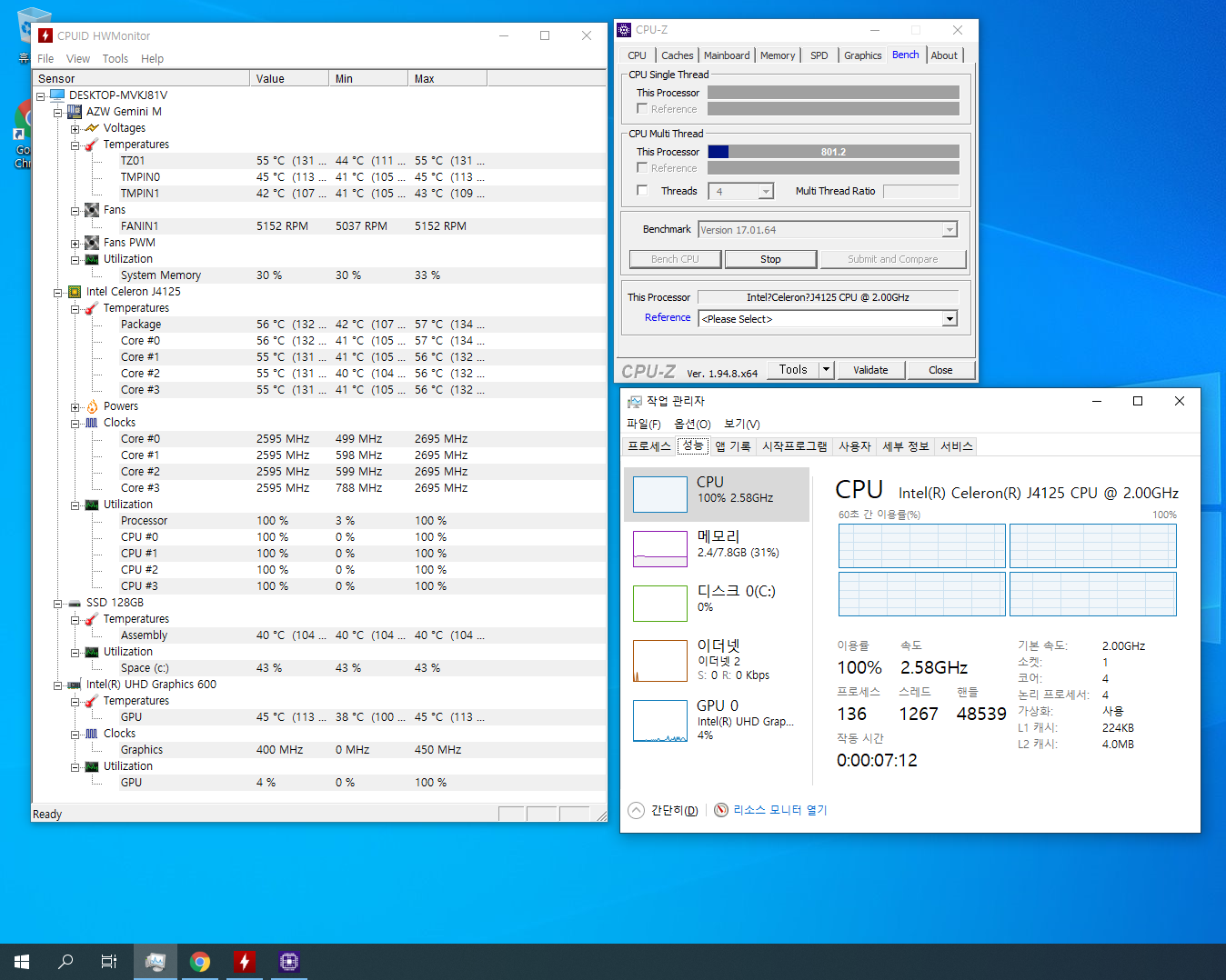Open HWMonitor Help menu

pyautogui.click(x=153, y=58)
